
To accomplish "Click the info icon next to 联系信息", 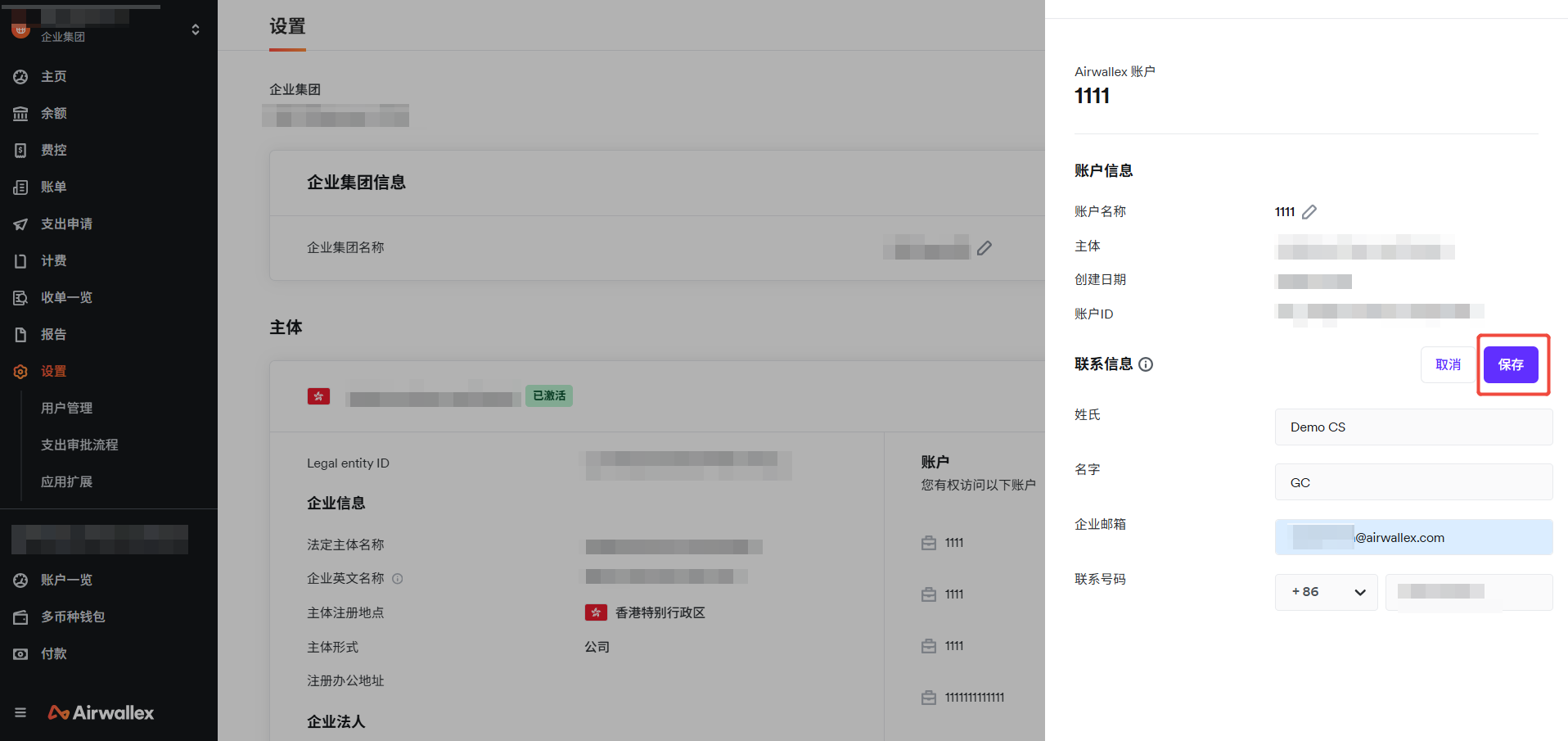I will tap(1146, 364).
